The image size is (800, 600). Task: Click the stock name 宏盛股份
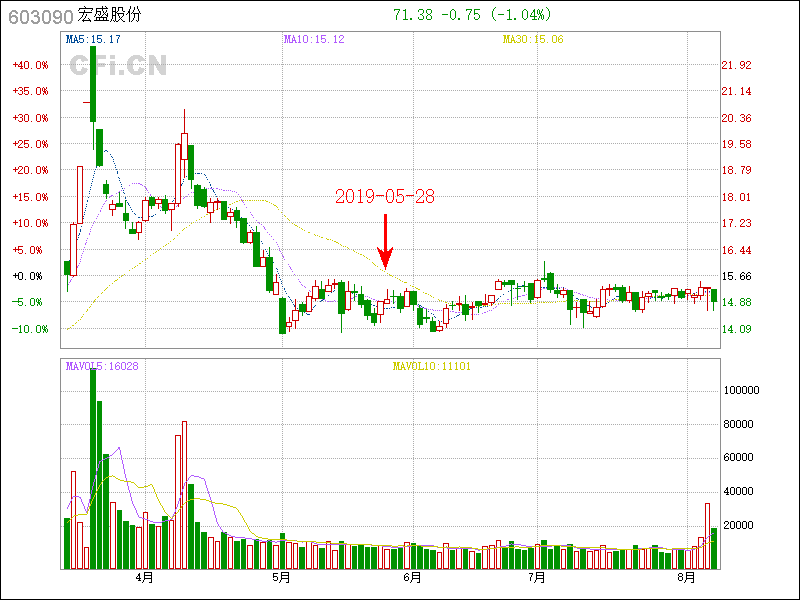coord(109,15)
